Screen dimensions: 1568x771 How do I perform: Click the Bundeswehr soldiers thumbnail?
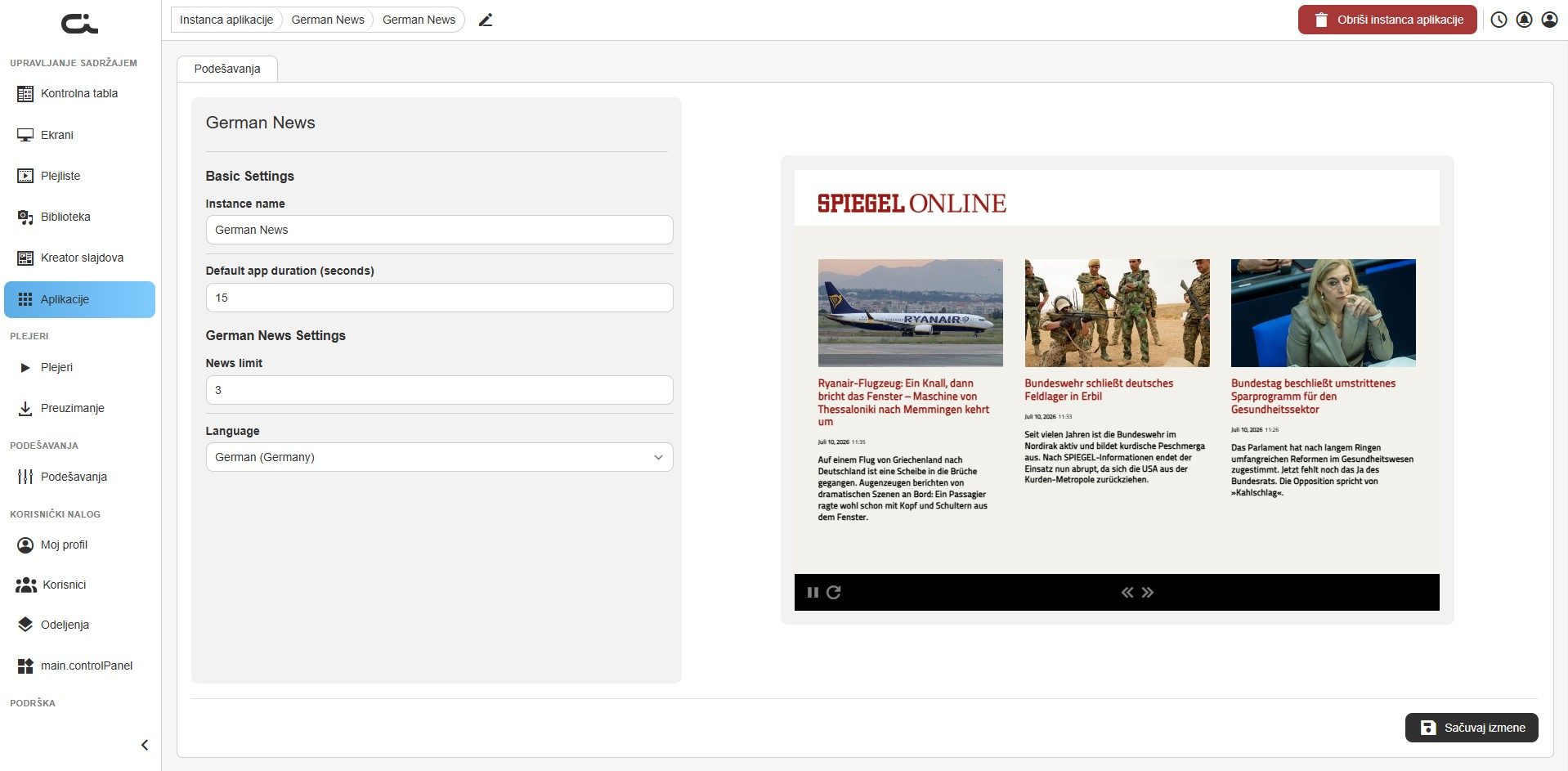pyautogui.click(x=1117, y=313)
